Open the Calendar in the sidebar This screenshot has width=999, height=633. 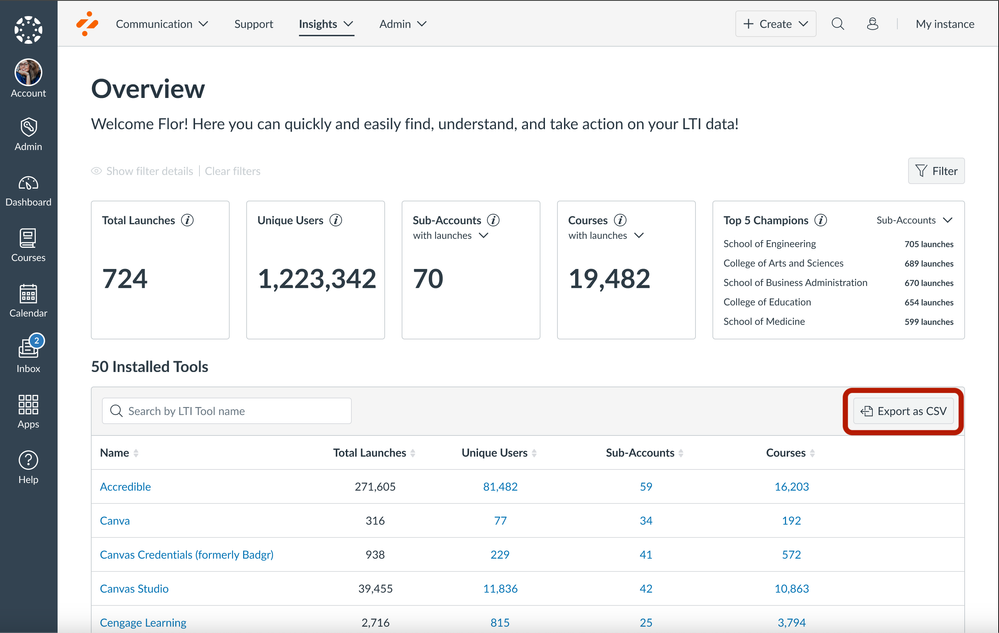pyautogui.click(x=28, y=300)
